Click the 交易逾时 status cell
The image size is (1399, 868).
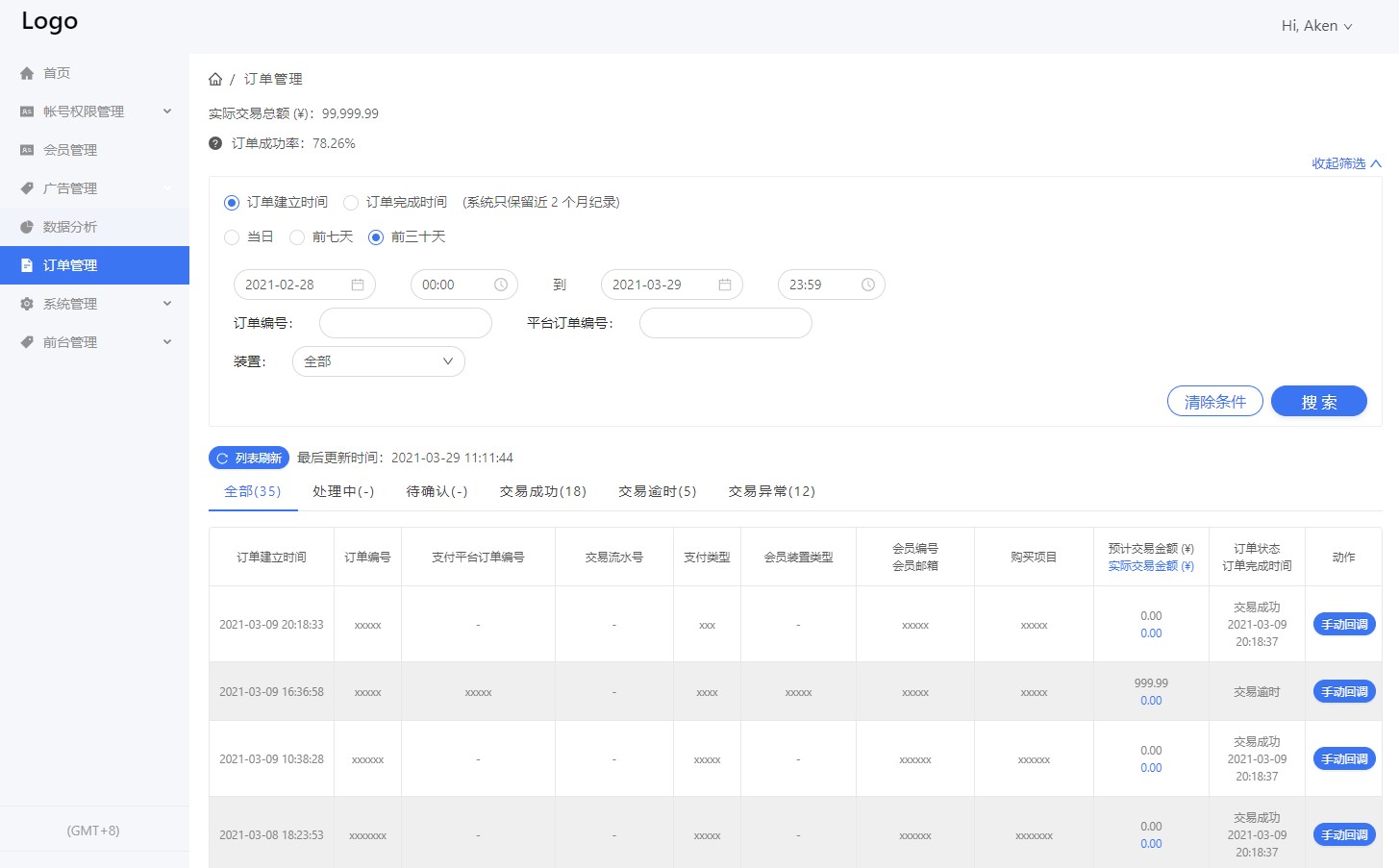coord(1257,692)
